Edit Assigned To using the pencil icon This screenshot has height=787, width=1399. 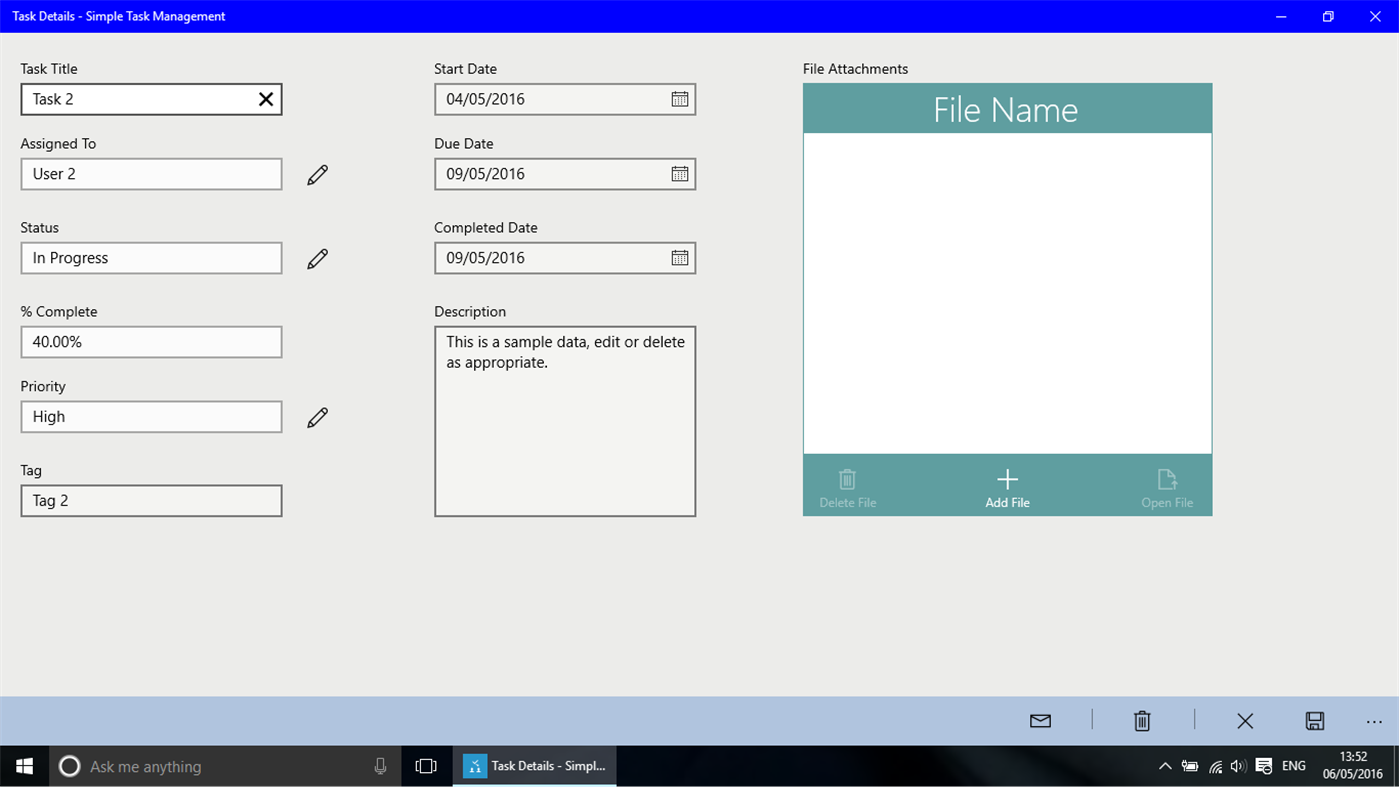click(317, 174)
